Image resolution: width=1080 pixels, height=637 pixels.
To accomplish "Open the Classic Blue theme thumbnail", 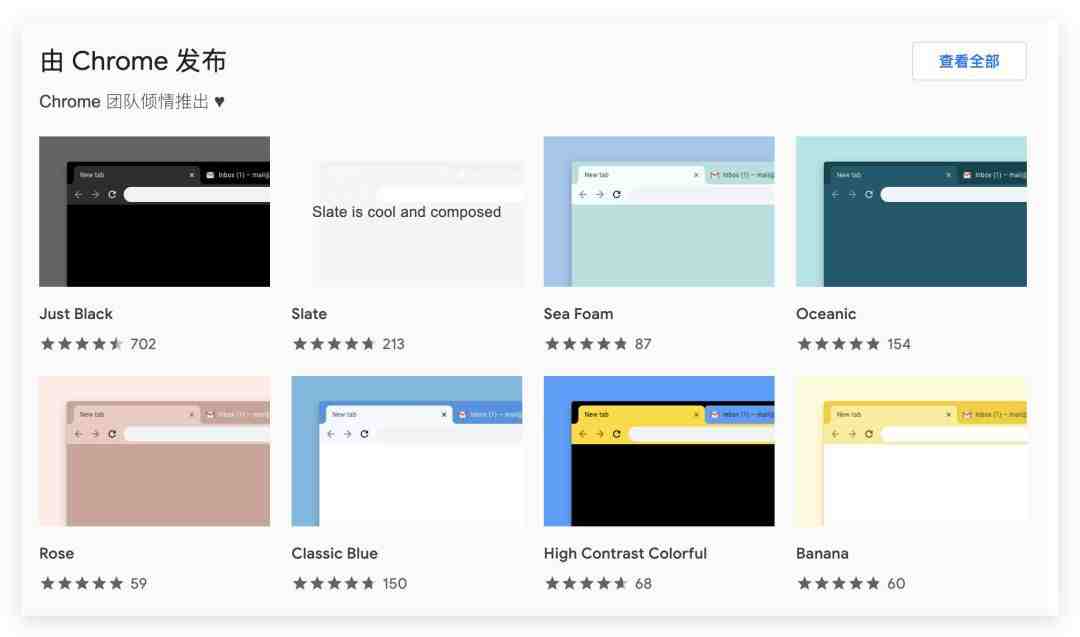I will coord(406,451).
